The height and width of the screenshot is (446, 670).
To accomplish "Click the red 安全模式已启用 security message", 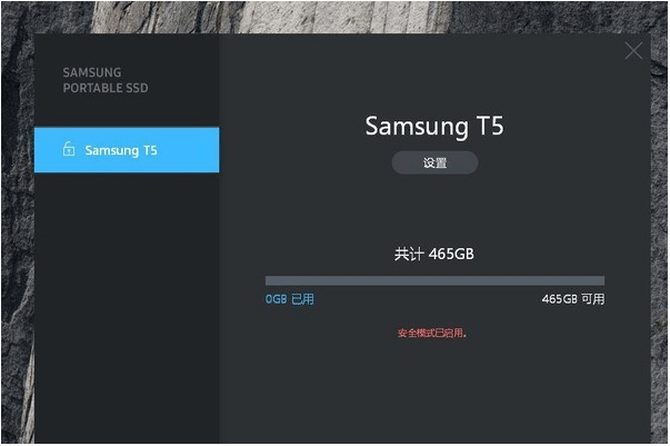I will click(432, 333).
